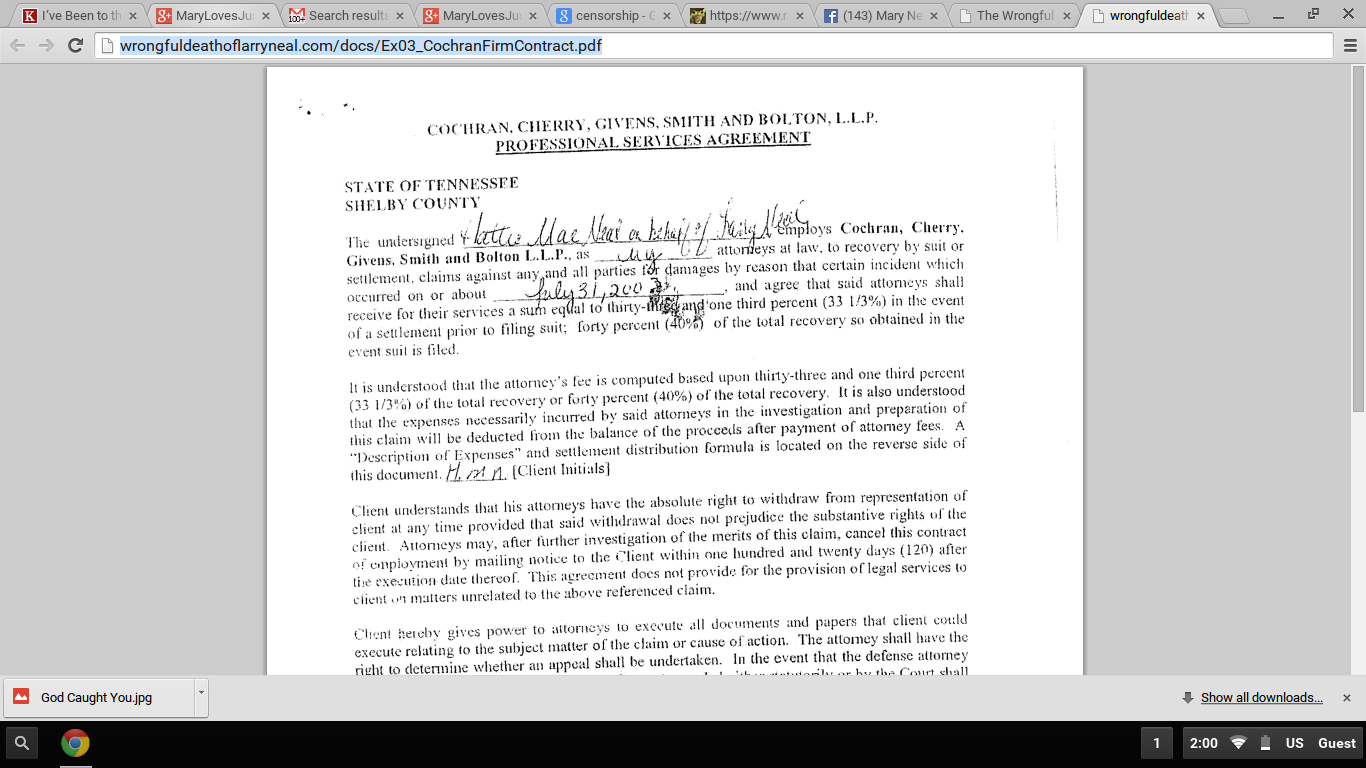Open the downloaded "God Caught You.jpg" file
The image size is (1366, 768).
pyautogui.click(x=98, y=698)
